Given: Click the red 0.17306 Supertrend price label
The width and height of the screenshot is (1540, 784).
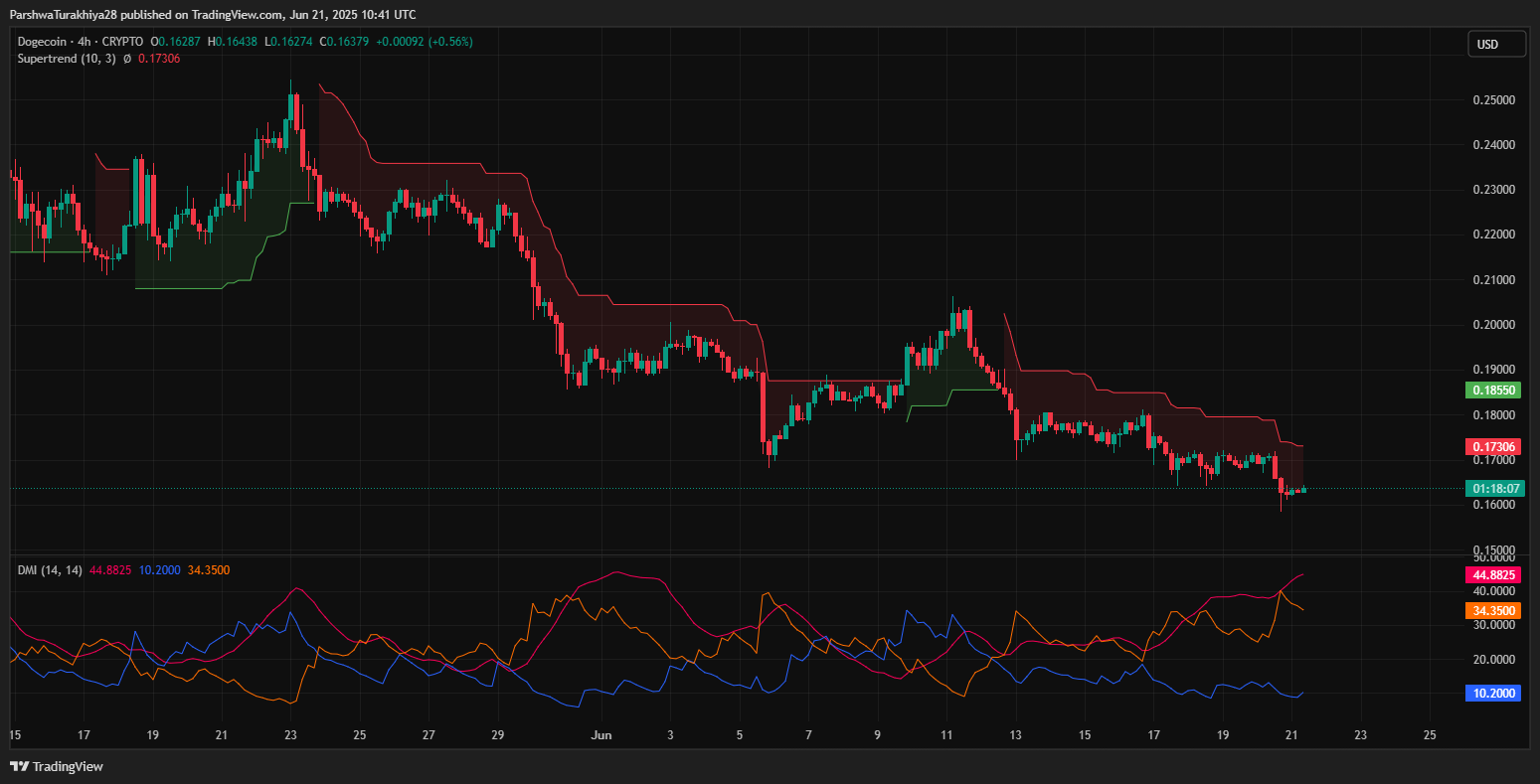Looking at the screenshot, I should 1494,448.
